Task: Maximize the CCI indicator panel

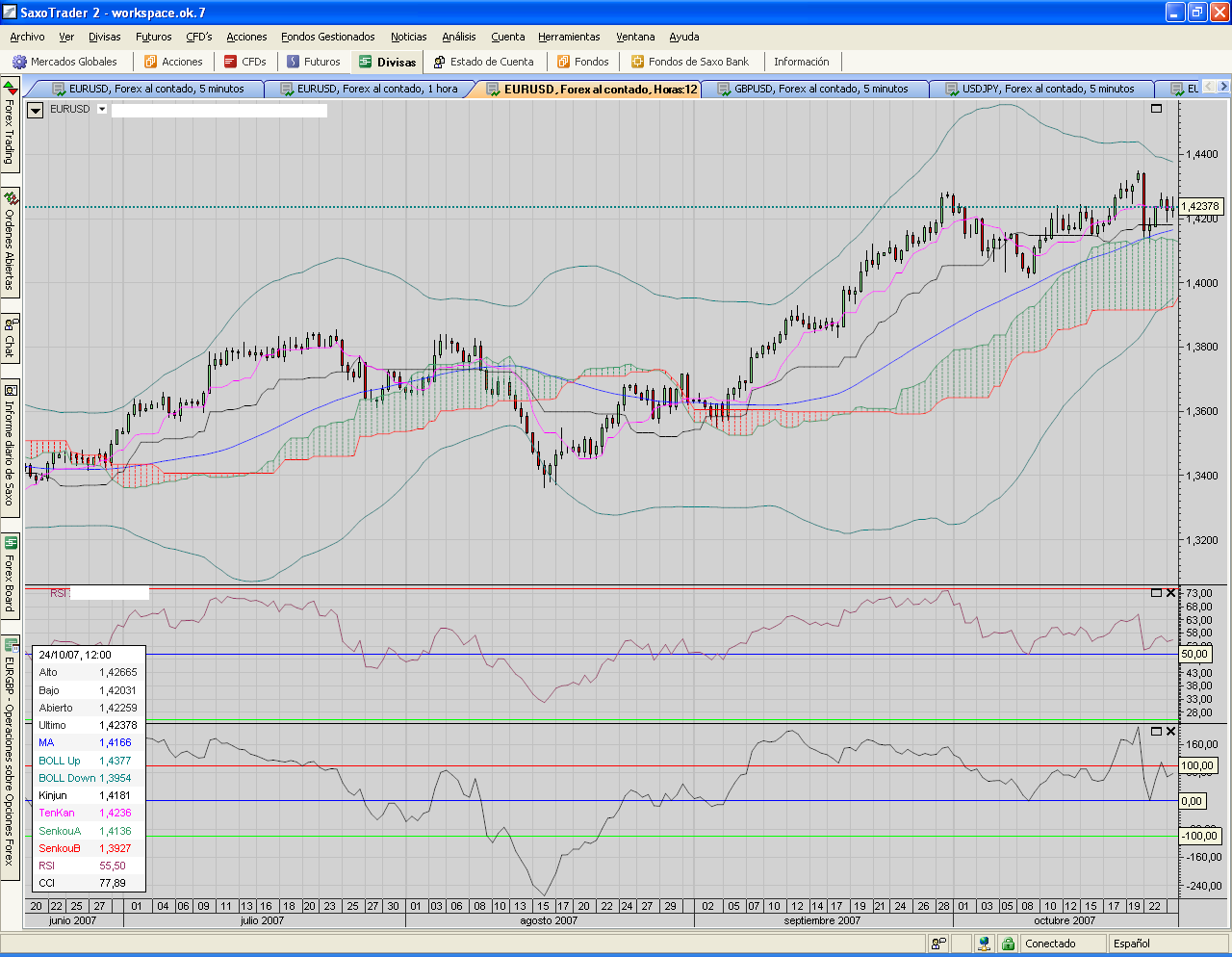Action: coord(1156,732)
